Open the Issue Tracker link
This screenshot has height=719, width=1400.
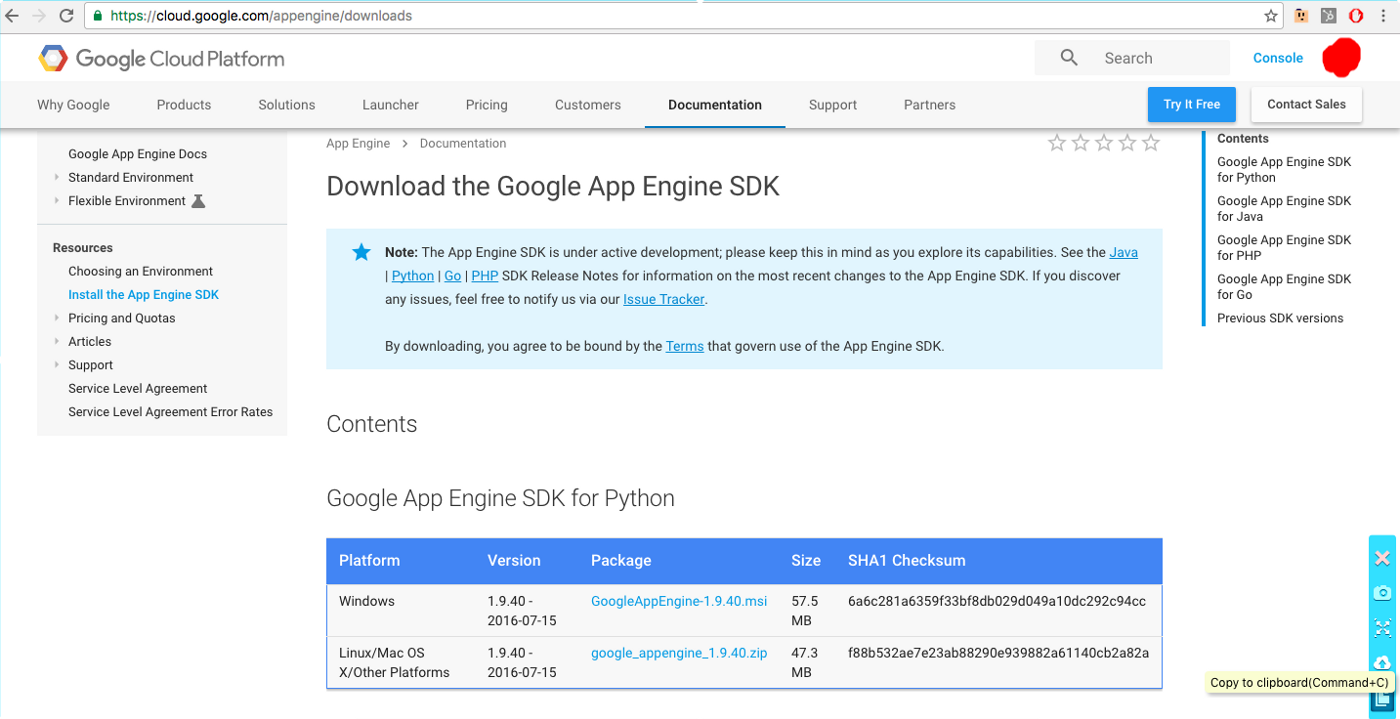664,299
